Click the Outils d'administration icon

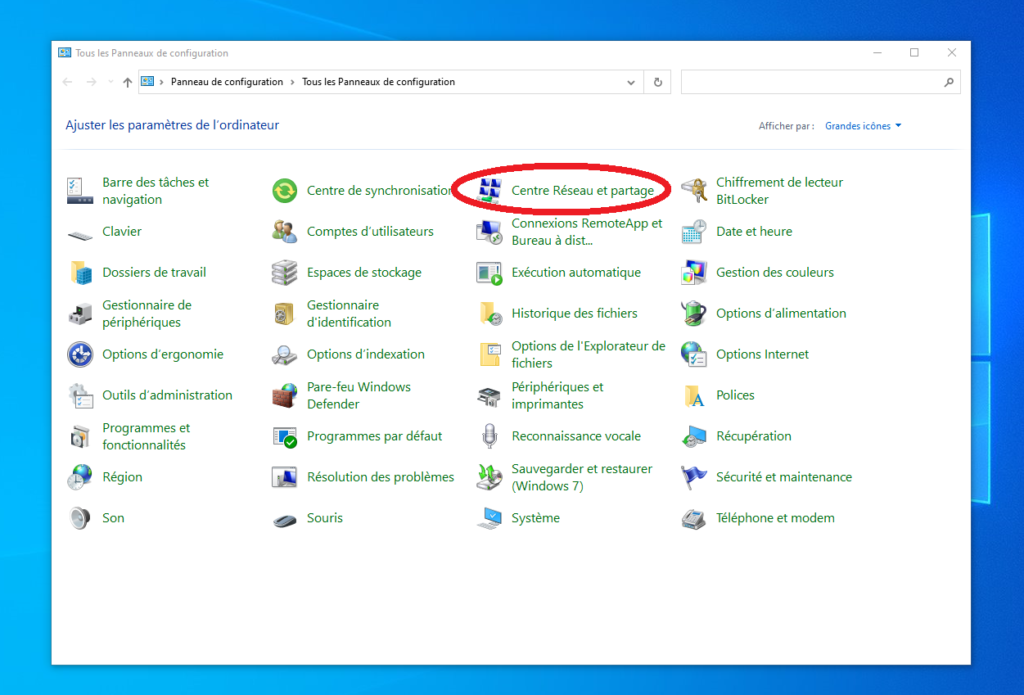coord(80,396)
